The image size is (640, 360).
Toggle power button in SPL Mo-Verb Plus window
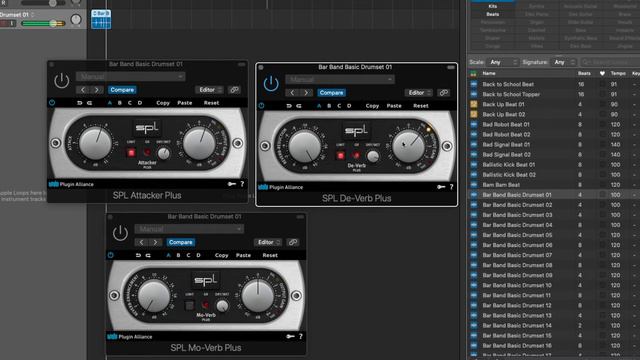[x=120, y=233]
